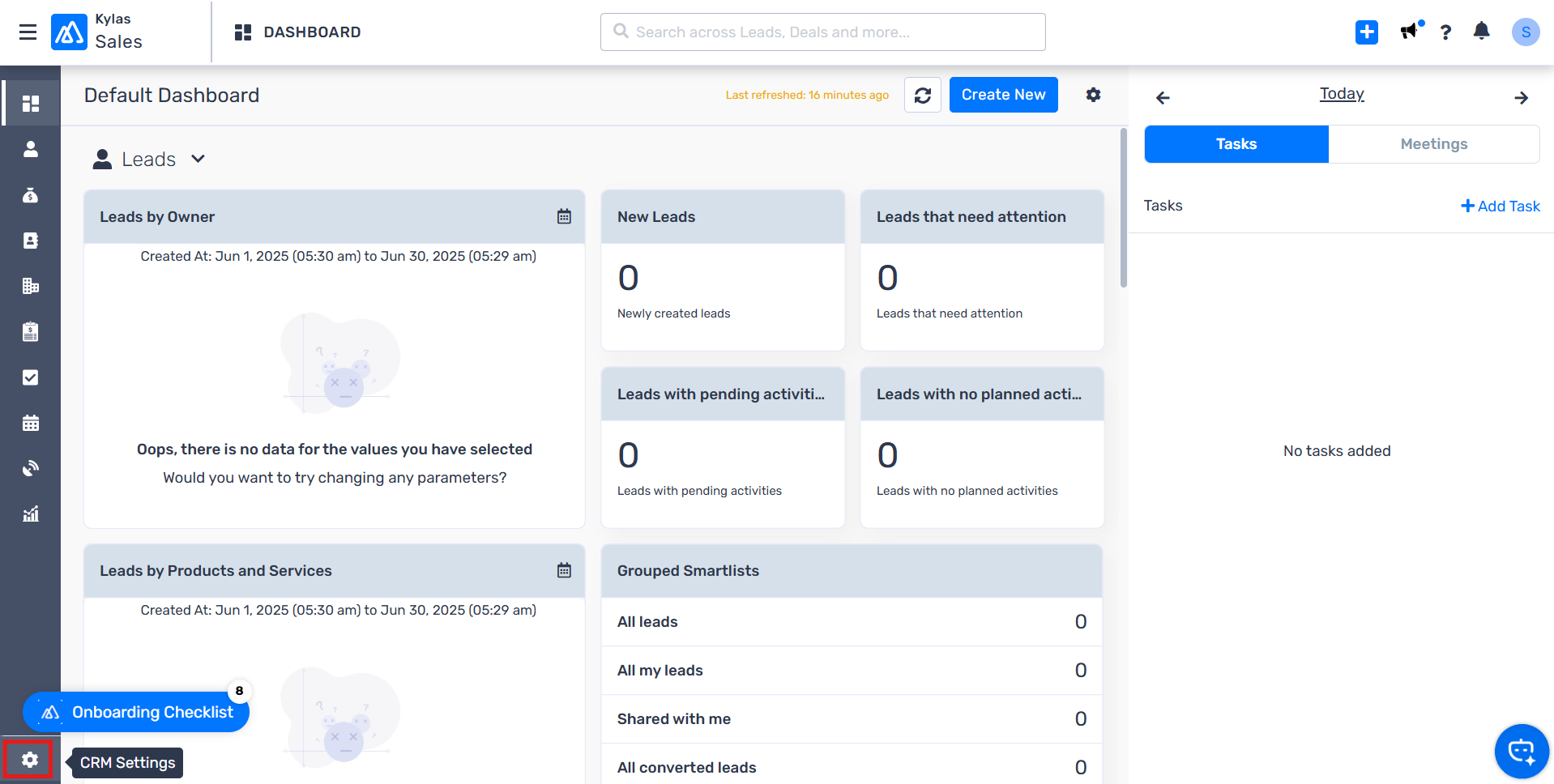
Task: Click the Default Dashboard title
Action: pos(172,96)
